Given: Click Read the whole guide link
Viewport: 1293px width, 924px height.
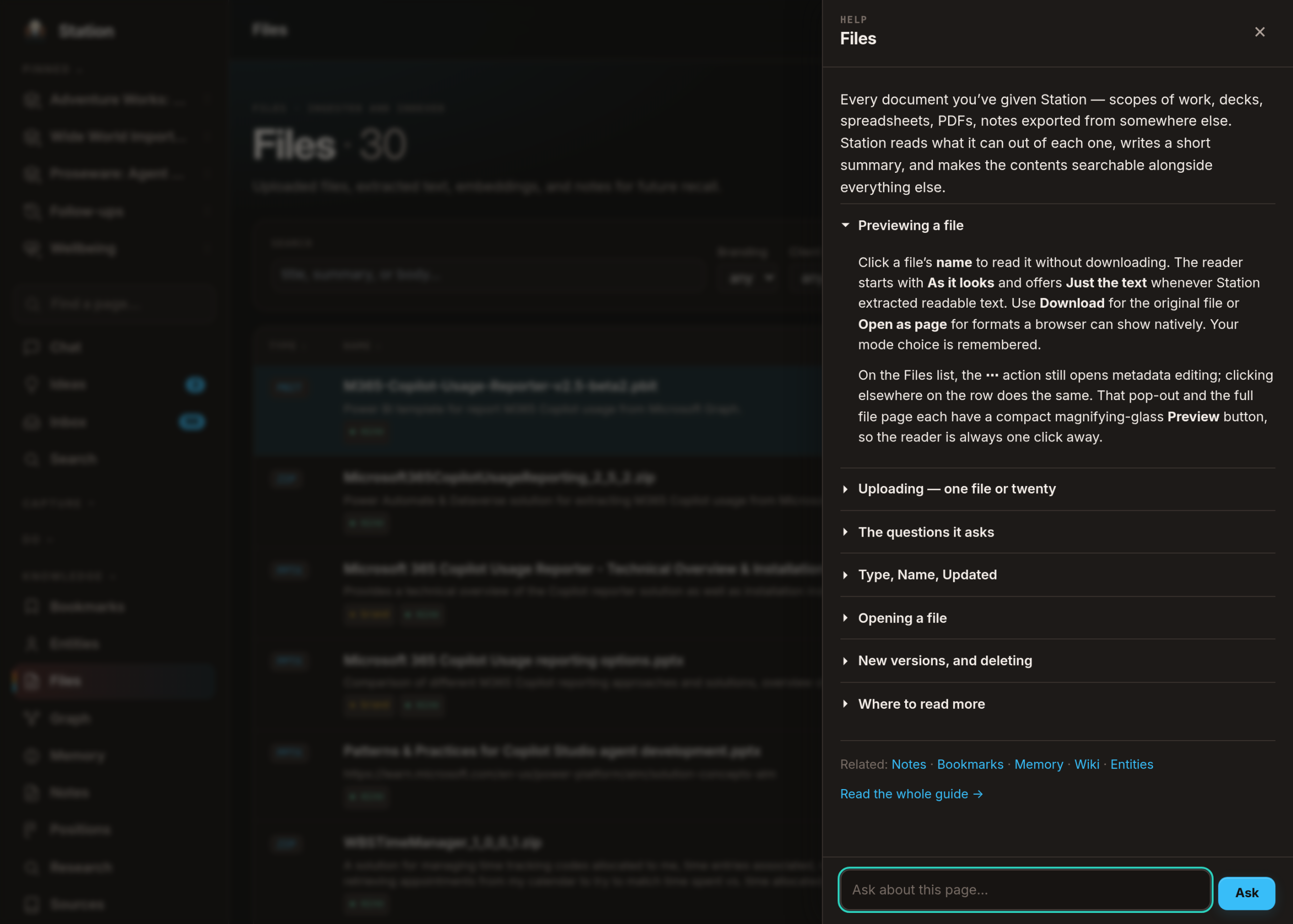Looking at the screenshot, I should coord(911,794).
